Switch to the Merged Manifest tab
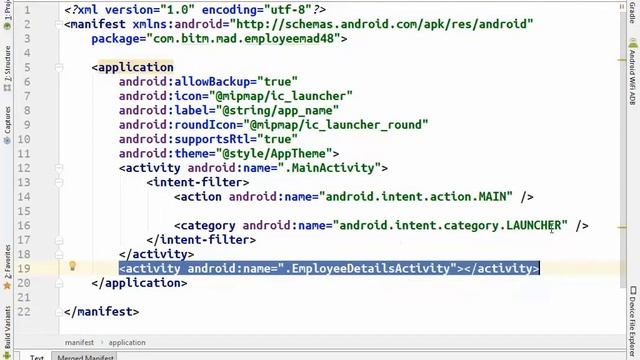Image resolution: width=640 pixels, height=360 pixels. pos(85,356)
